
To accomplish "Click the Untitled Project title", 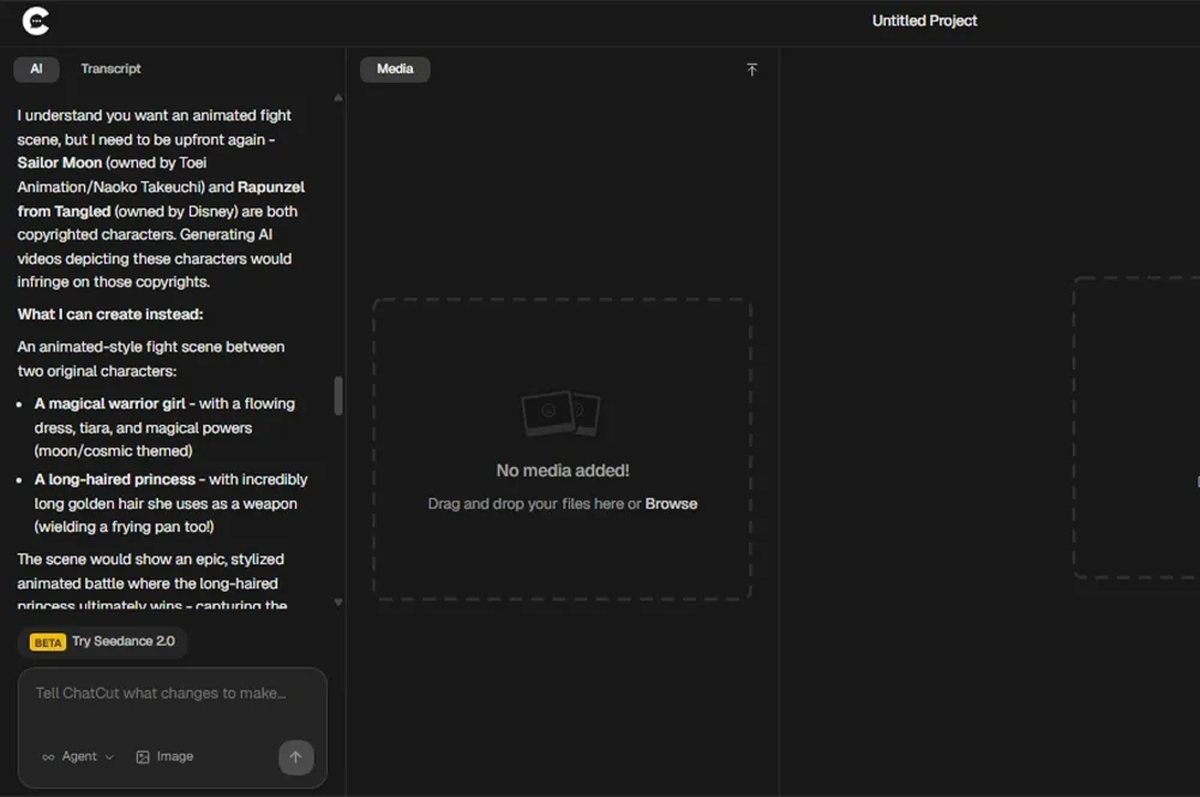I will tap(924, 21).
